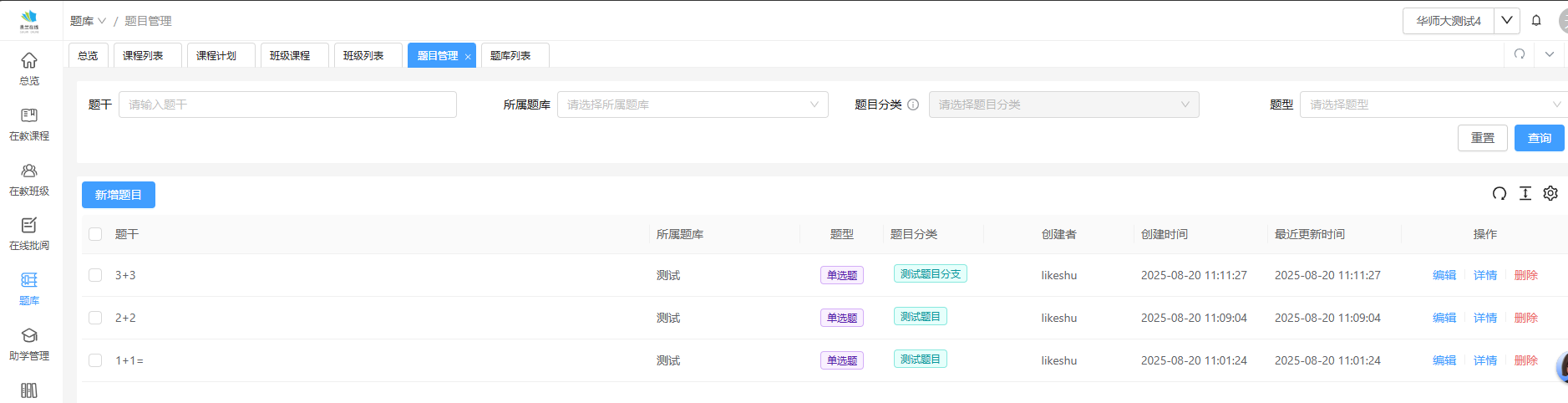
Task: Check the select-all checkbox in table header
Action: point(95,234)
